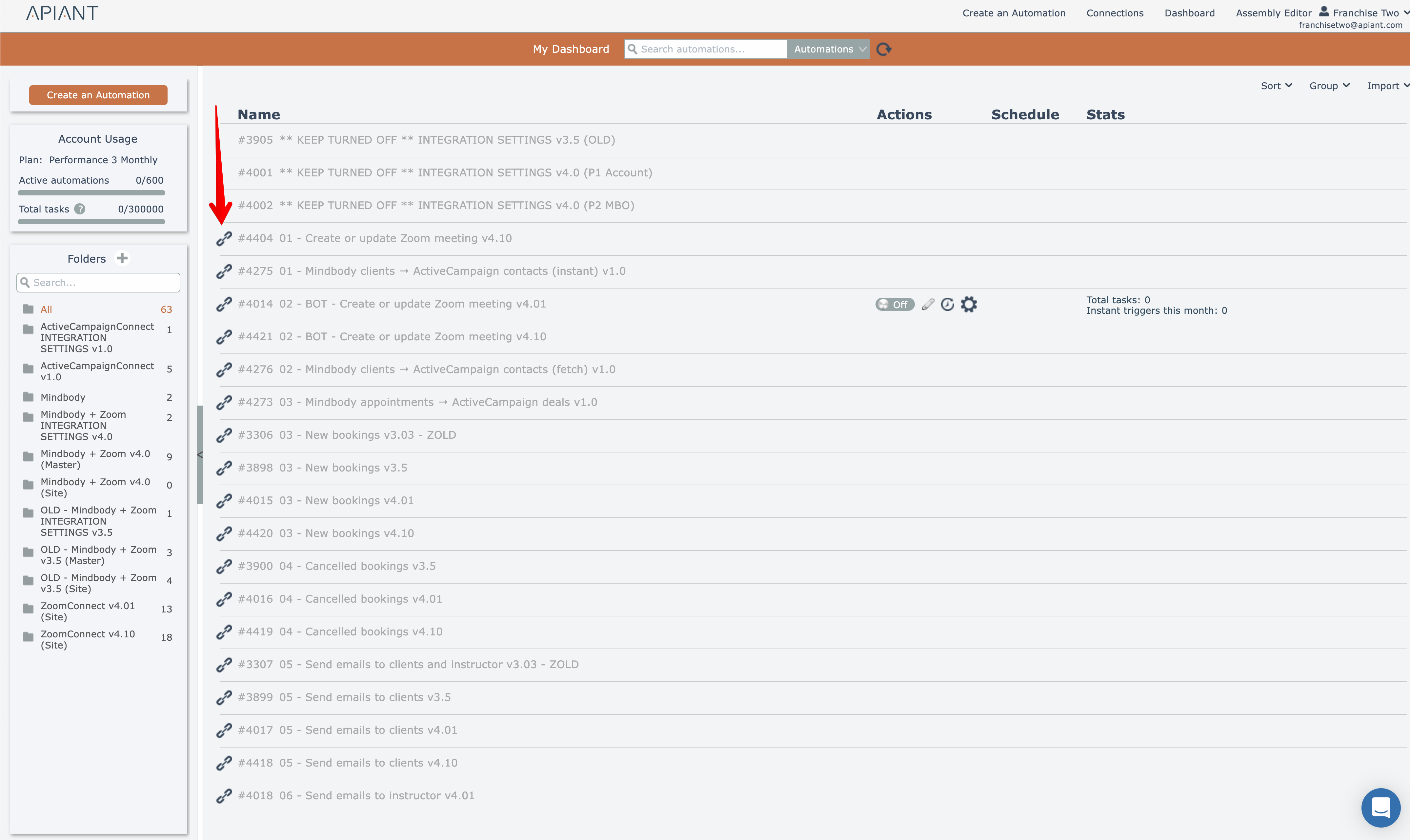Screen dimensions: 1410x840
Task: Open Assembly Editor in the top menu
Action: pyautogui.click(x=1273, y=13)
